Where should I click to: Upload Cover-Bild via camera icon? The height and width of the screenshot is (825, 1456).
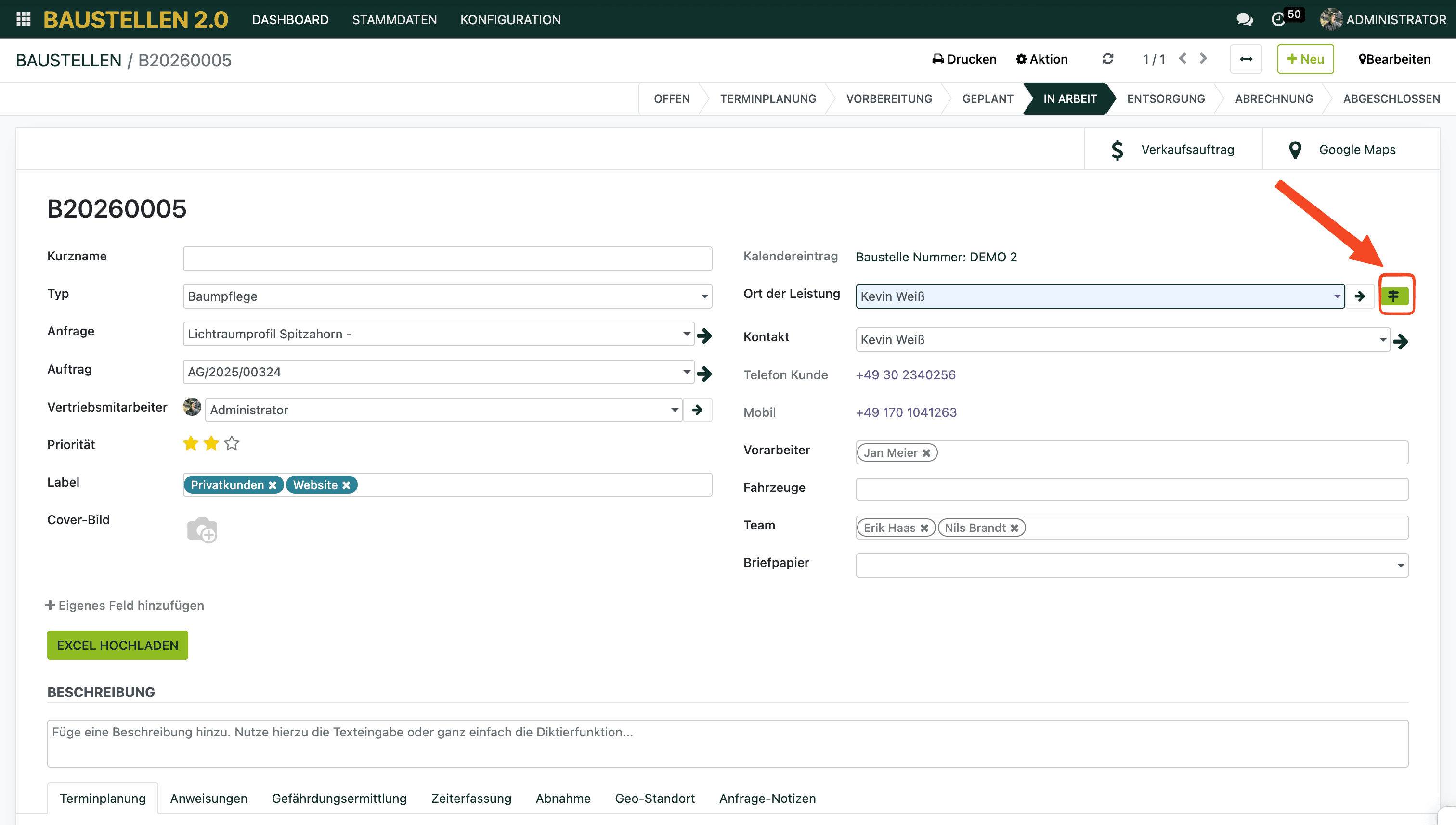pyautogui.click(x=202, y=530)
